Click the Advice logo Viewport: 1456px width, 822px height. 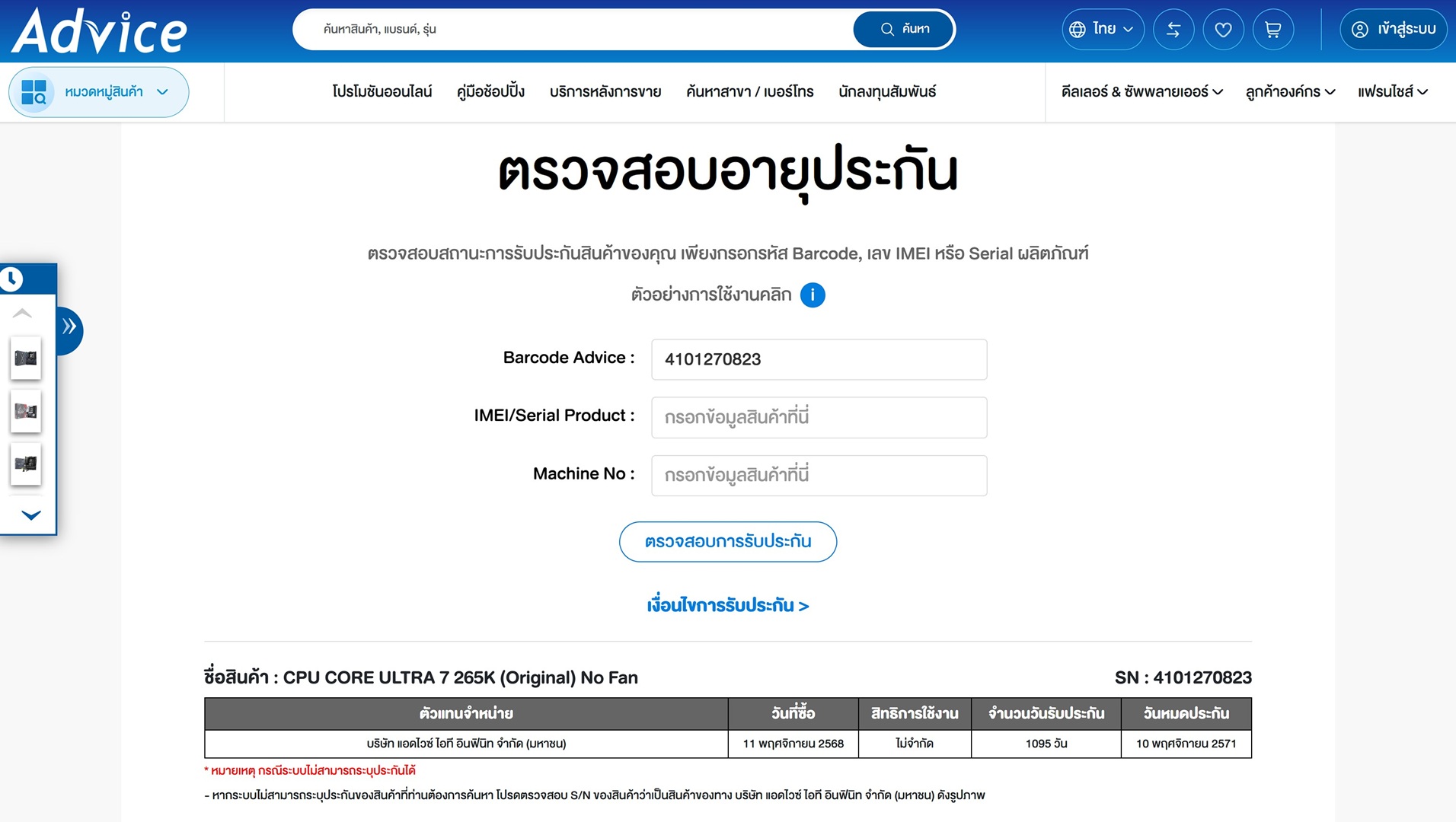99,32
